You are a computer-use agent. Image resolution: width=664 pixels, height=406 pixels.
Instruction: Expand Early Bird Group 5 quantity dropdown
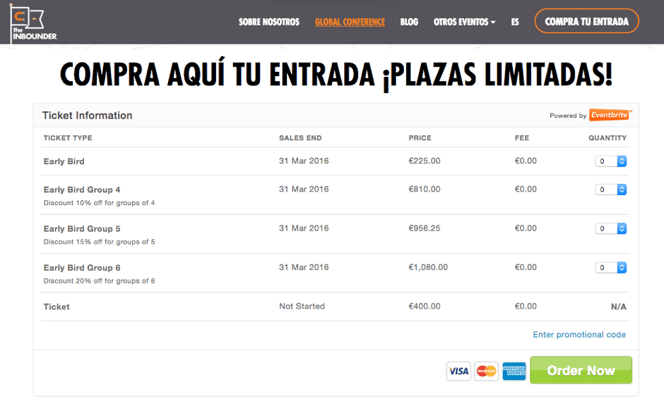[611, 229]
